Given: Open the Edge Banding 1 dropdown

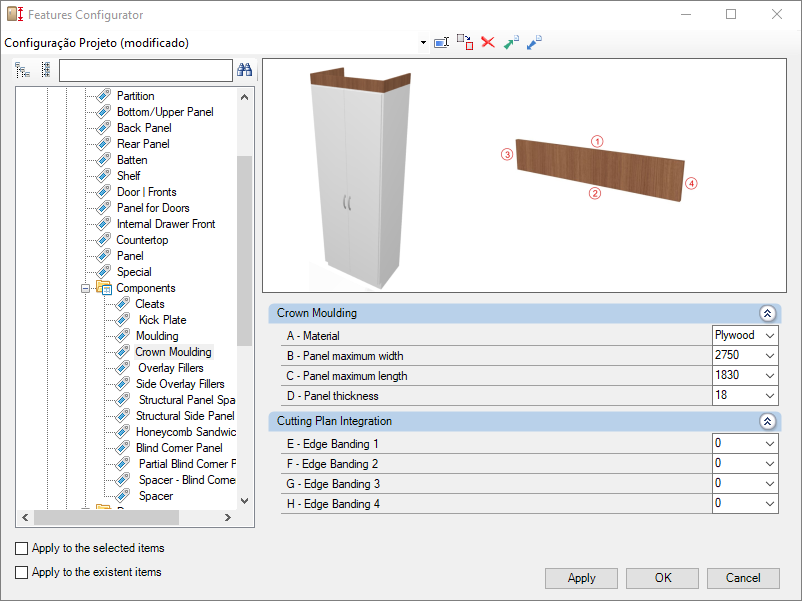Looking at the screenshot, I should click(x=769, y=443).
